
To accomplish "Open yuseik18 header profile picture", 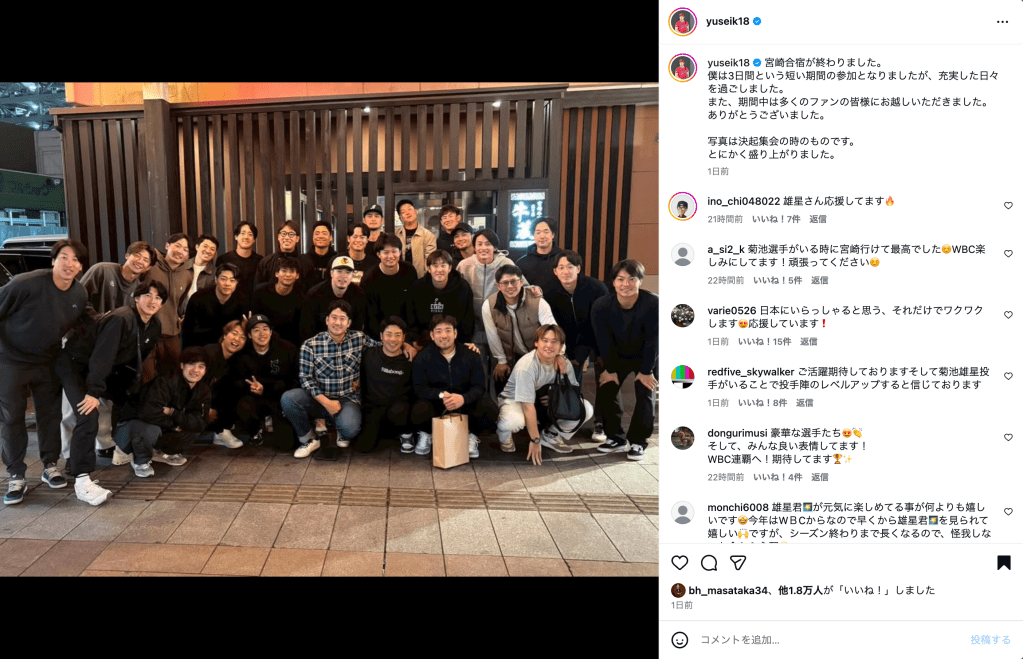I will pos(682,22).
